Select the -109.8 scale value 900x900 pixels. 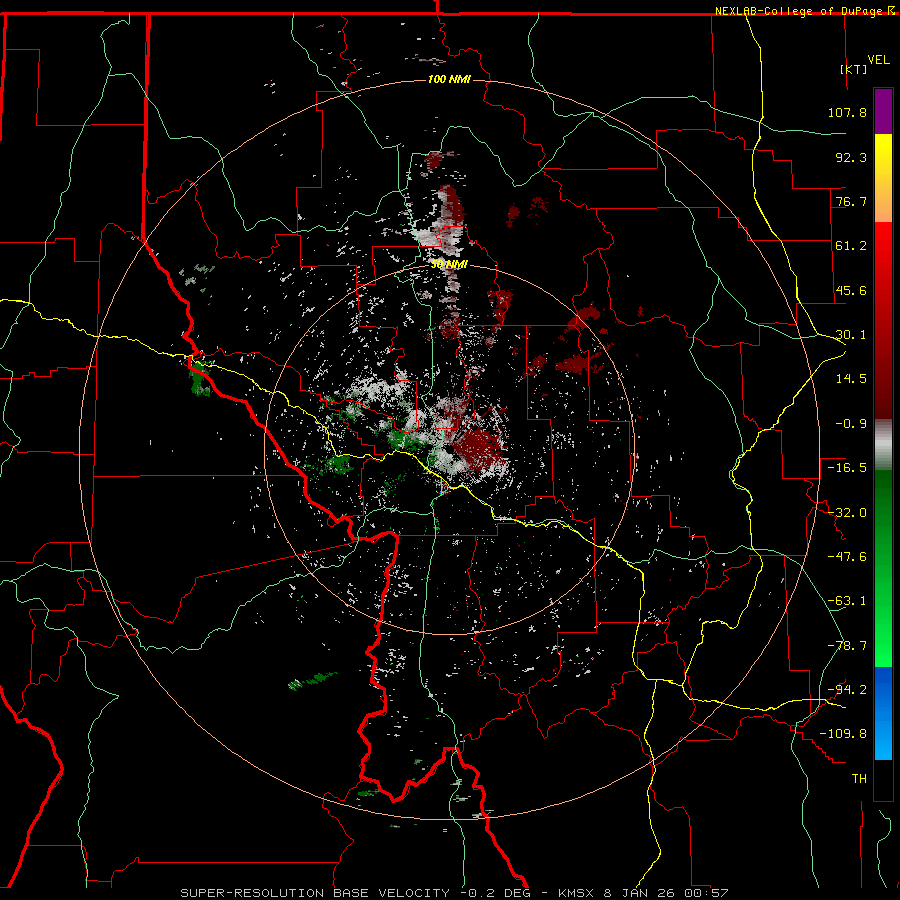pos(843,734)
